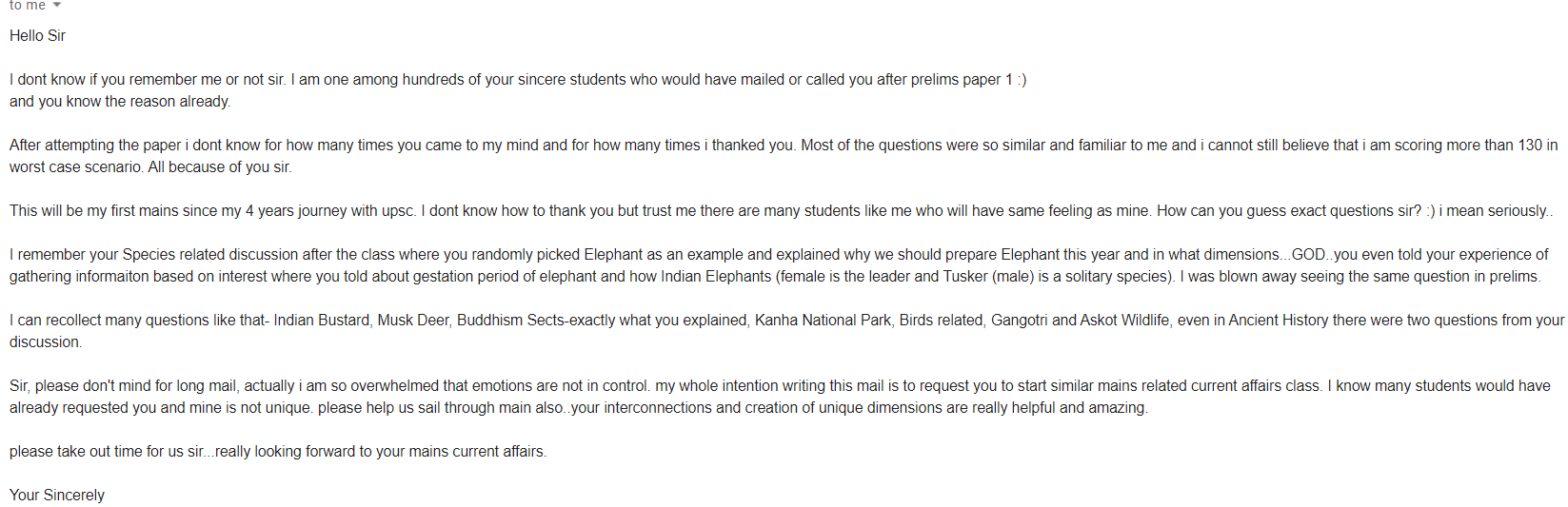Expand recipient details arrow beside 'to me'

click(x=57, y=6)
